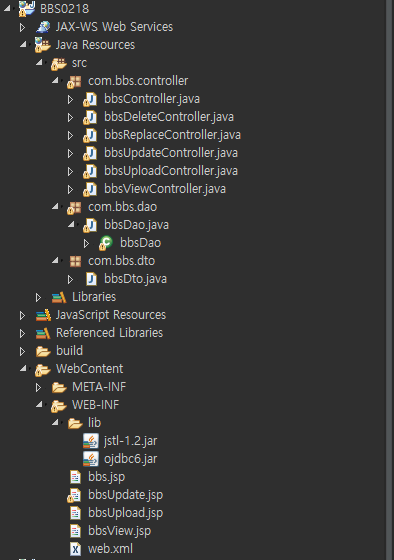The width and height of the screenshot is (394, 560).
Task: Select the bbsUpload.jsp file
Action: tap(125, 513)
